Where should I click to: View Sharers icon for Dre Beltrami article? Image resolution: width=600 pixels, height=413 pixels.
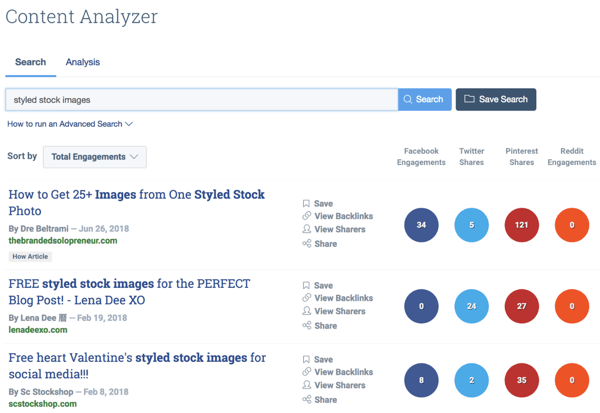click(307, 229)
